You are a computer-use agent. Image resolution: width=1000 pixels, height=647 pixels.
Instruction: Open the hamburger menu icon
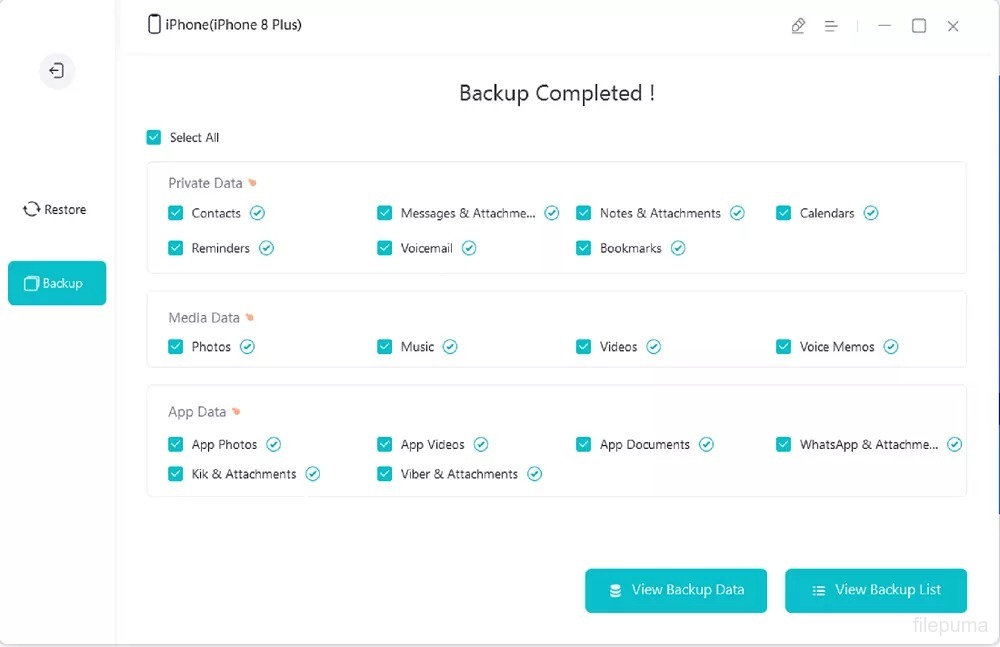tap(831, 26)
